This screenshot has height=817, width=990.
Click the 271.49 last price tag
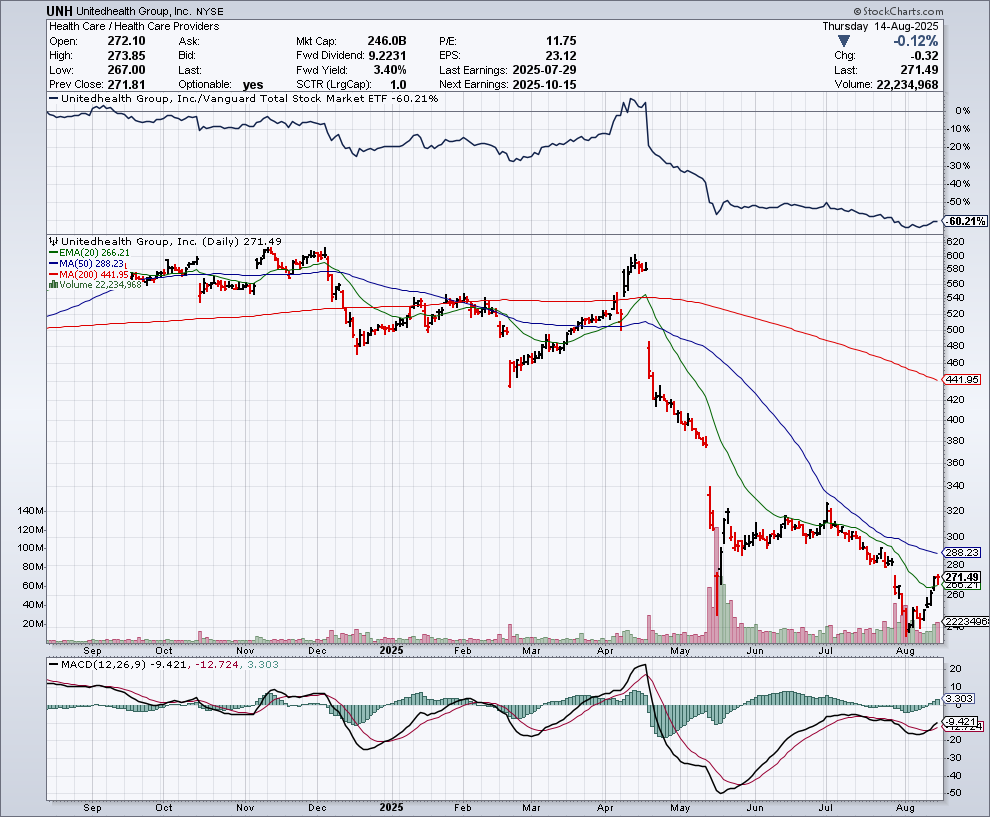[962, 577]
